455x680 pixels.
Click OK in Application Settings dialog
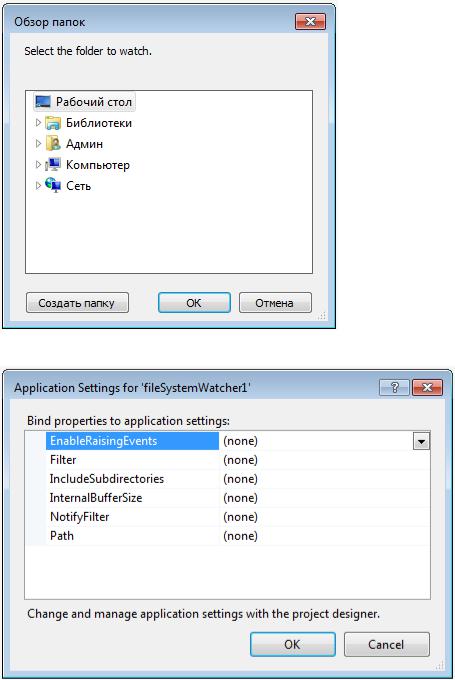pyautogui.click(x=293, y=644)
